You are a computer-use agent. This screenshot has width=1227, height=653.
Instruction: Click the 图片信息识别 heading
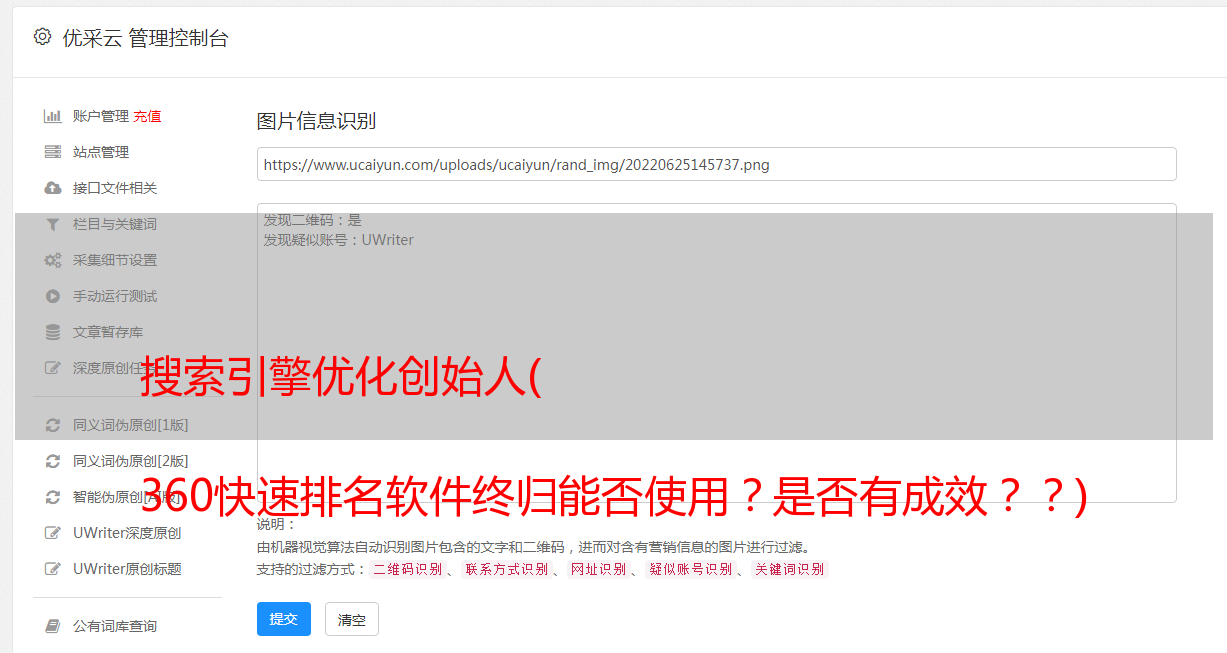[316, 121]
